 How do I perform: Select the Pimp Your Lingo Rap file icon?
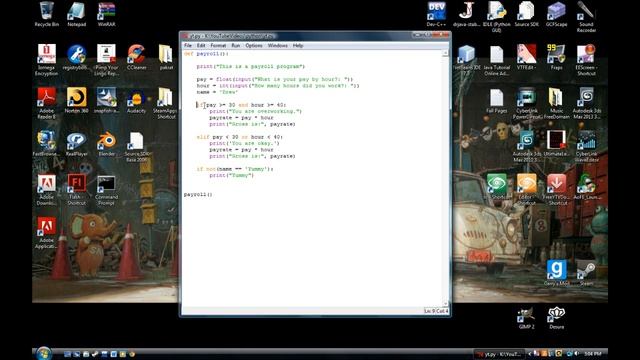(107, 60)
